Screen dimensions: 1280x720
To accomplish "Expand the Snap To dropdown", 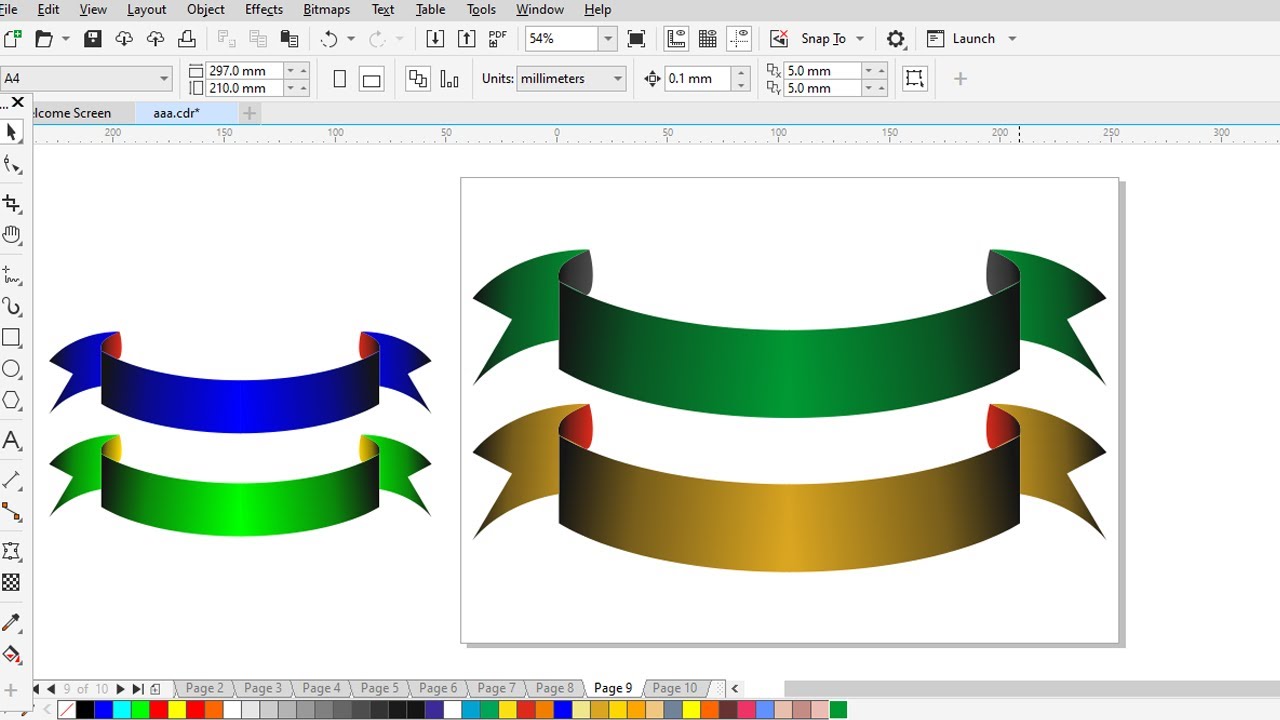I will pyautogui.click(x=860, y=39).
